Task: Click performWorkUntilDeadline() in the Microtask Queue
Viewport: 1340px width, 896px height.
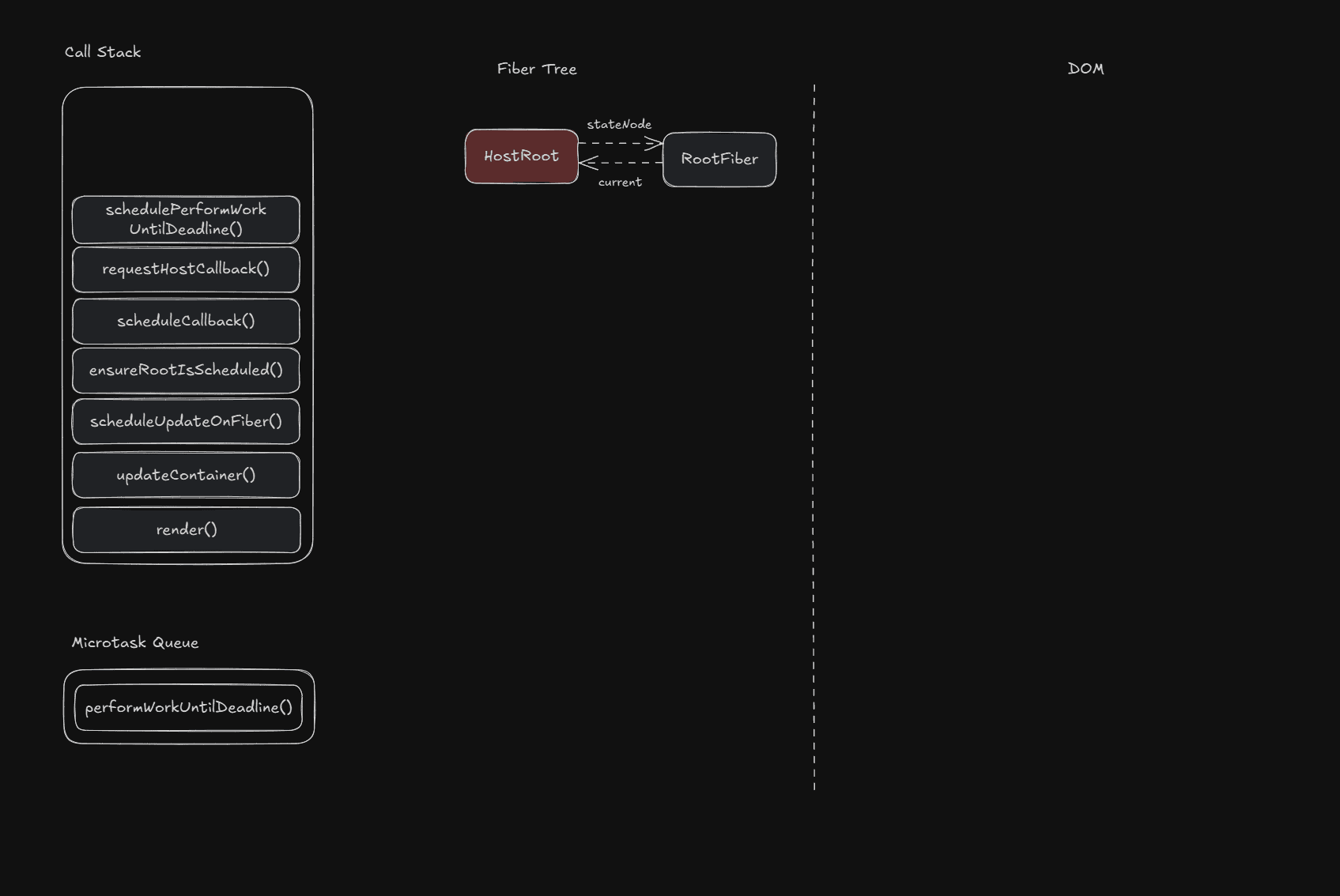Action: pos(188,707)
